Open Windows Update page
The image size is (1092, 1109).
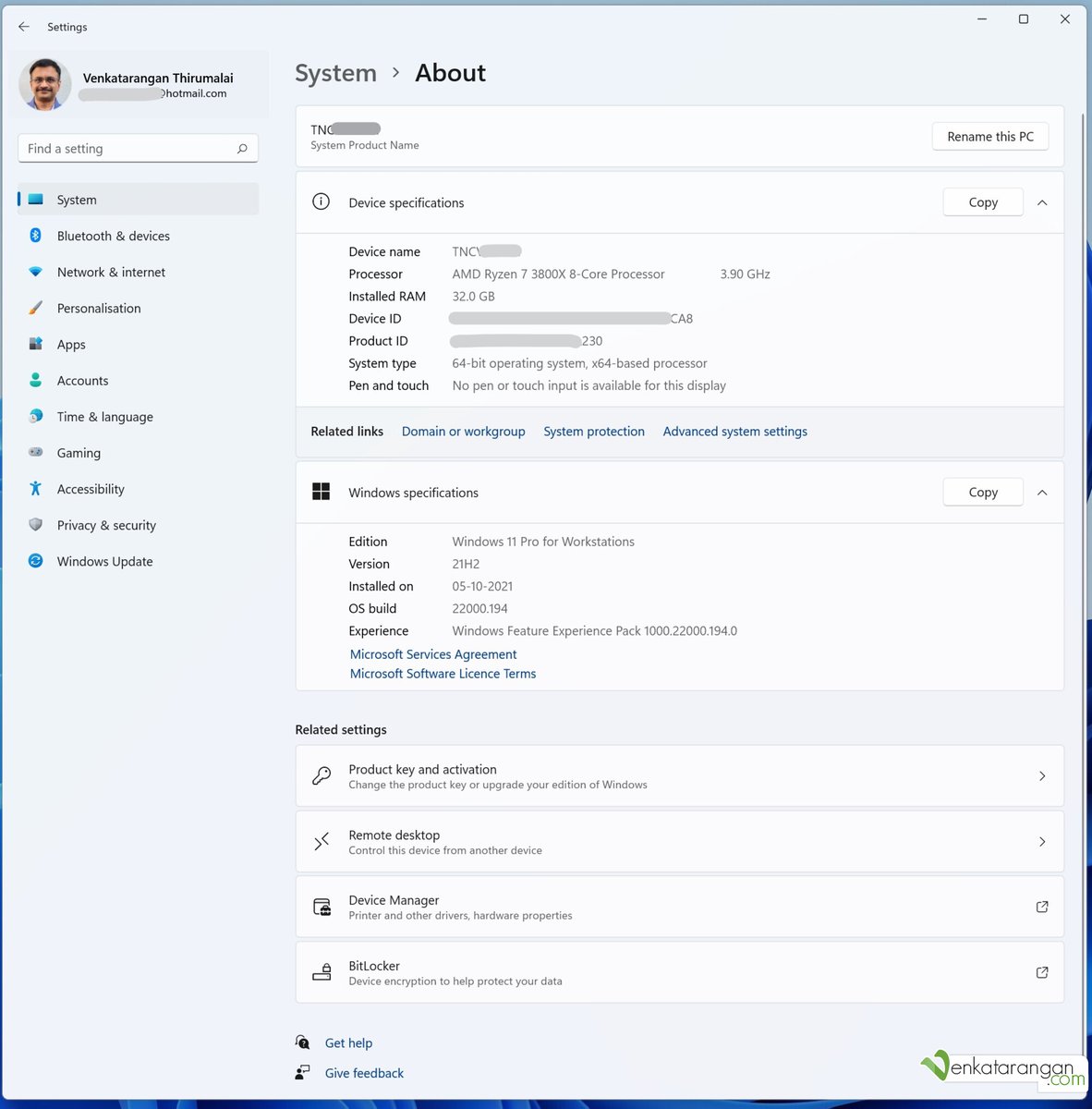click(x=139, y=561)
